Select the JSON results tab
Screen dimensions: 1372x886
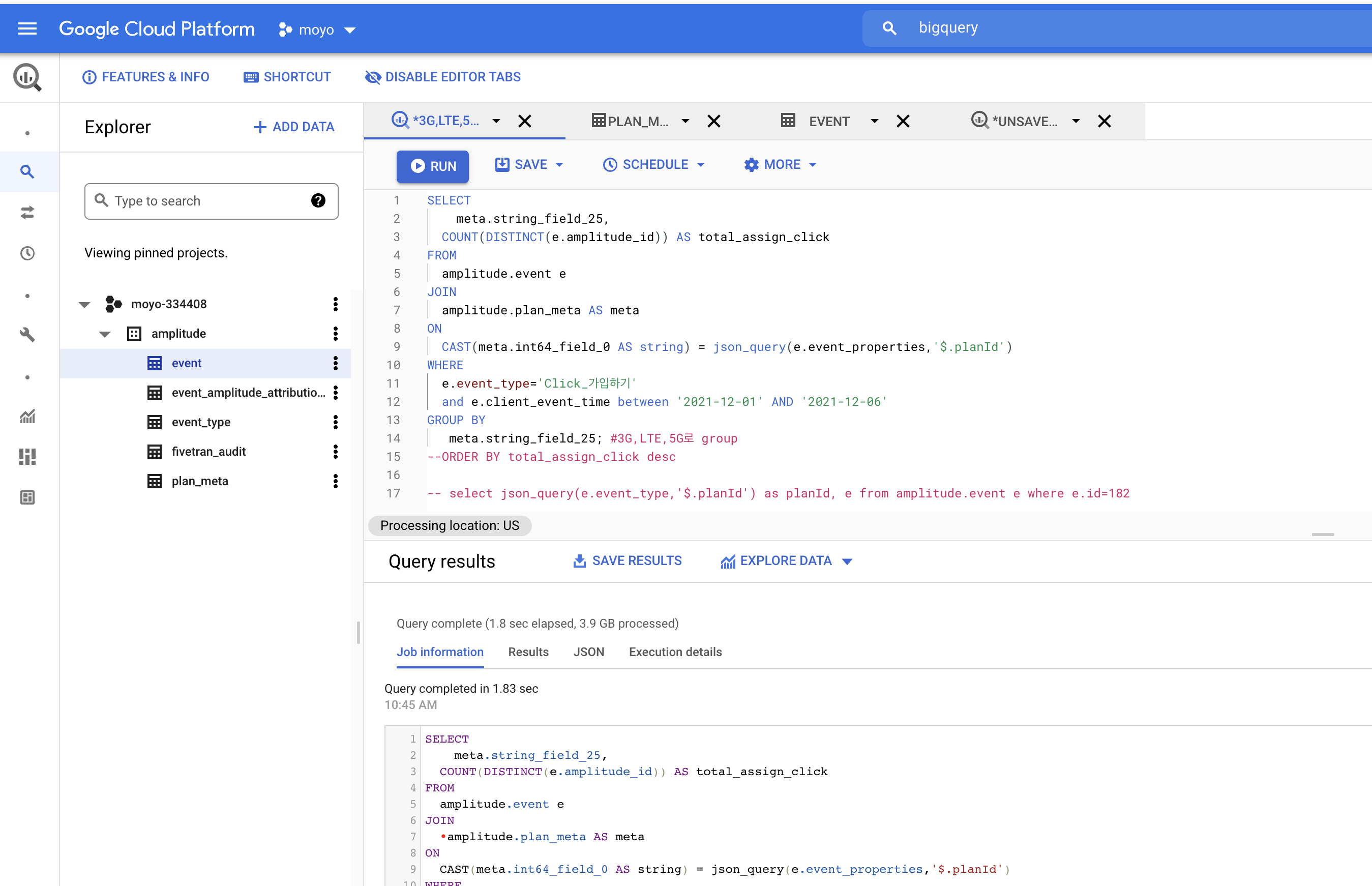588,652
